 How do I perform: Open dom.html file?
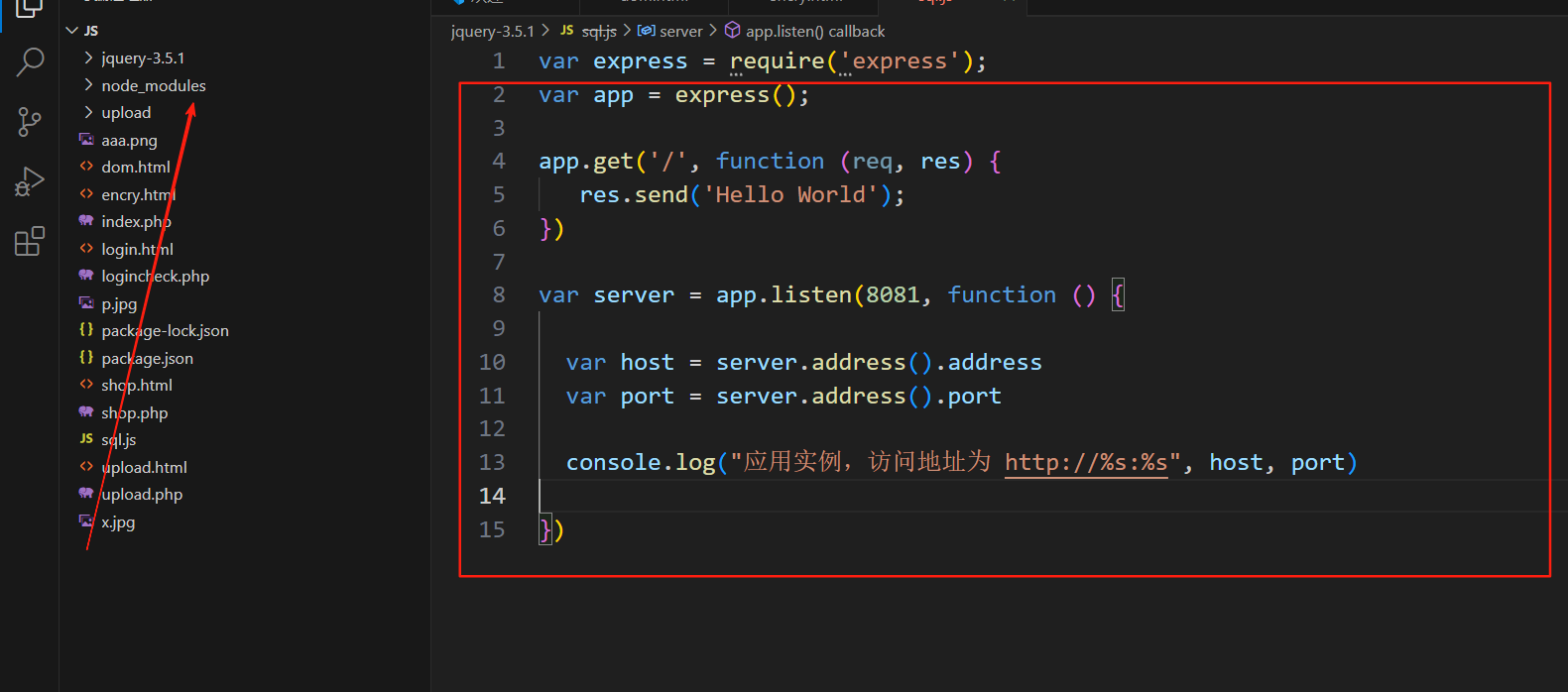[136, 168]
